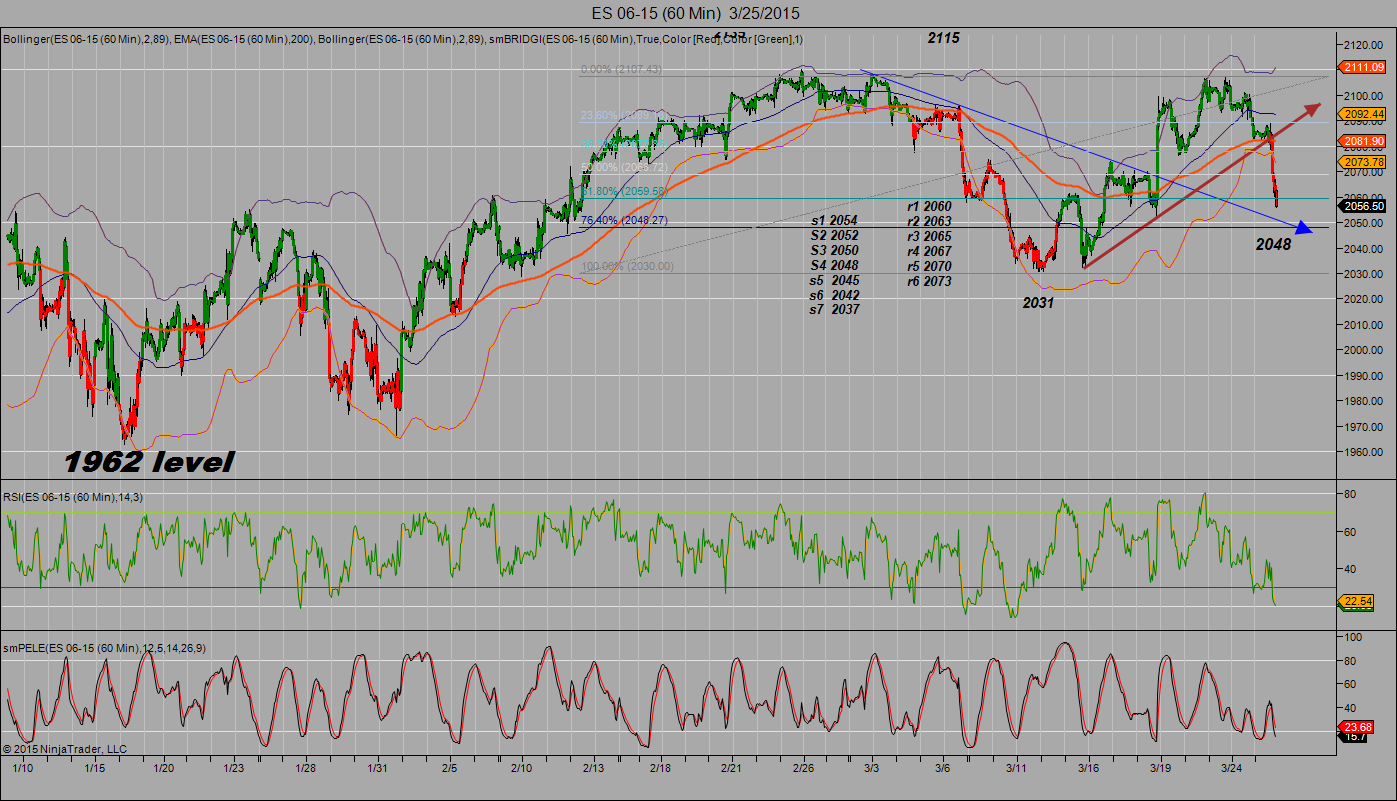Select the 'S3 2050' support label
This screenshot has height=801, width=1397.
tap(834, 250)
